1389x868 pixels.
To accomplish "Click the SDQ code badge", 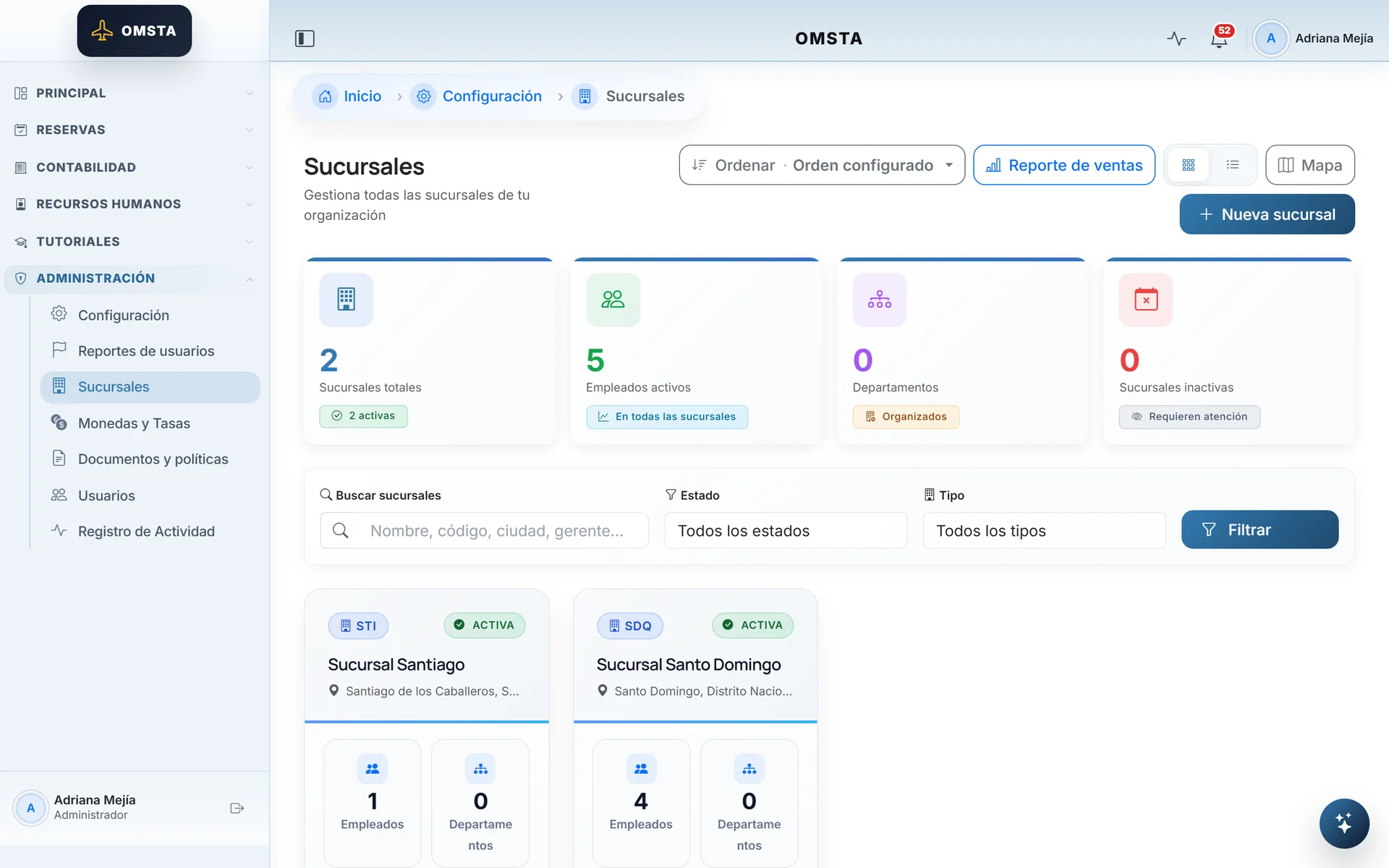I will [630, 626].
